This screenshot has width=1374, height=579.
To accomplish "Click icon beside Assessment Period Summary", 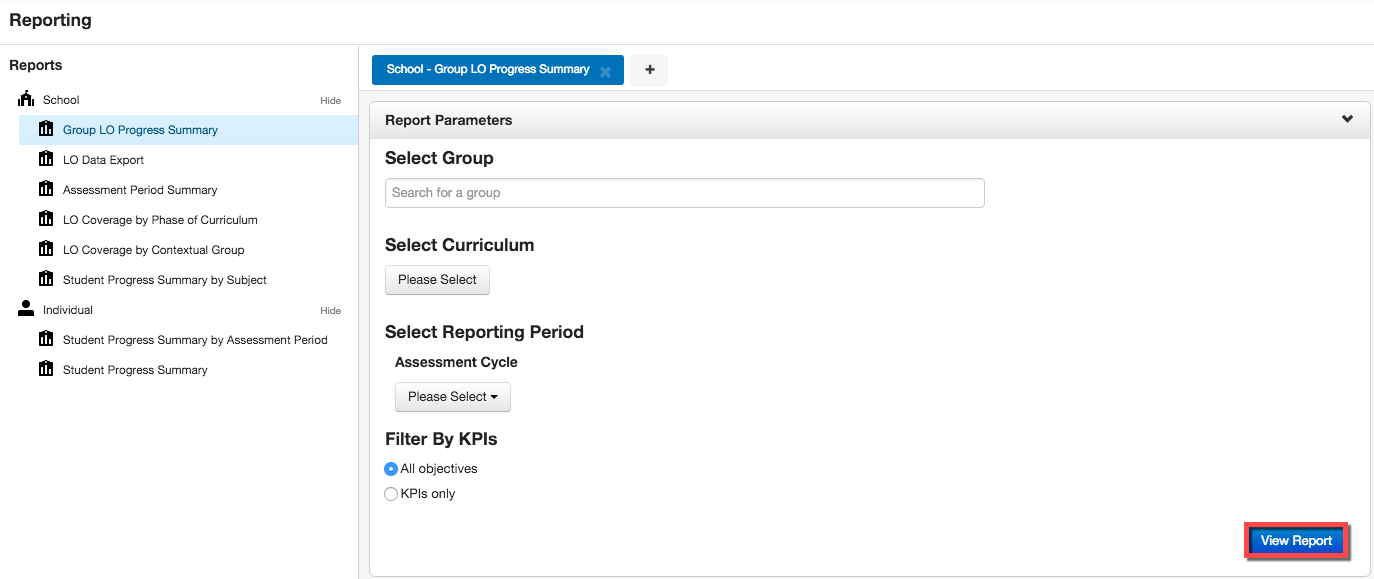I will coord(45,189).
